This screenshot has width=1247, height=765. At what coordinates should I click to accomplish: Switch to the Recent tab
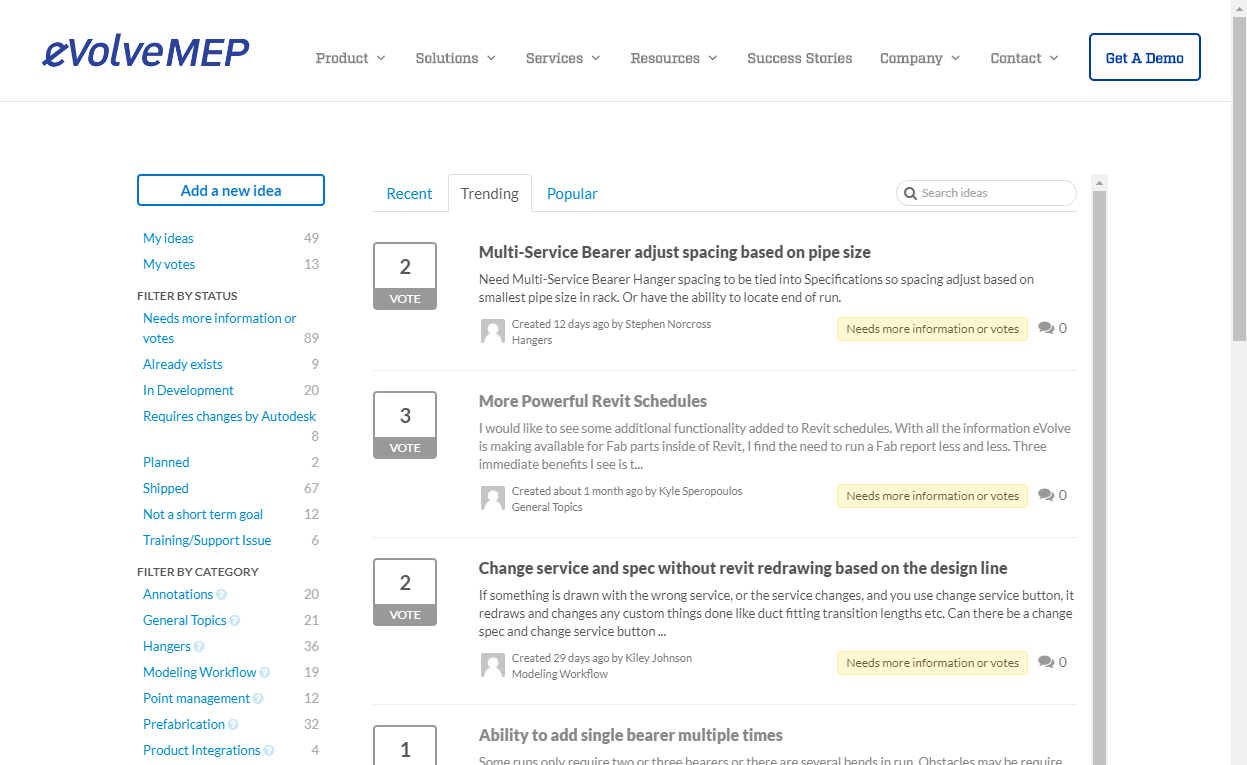pyautogui.click(x=409, y=194)
